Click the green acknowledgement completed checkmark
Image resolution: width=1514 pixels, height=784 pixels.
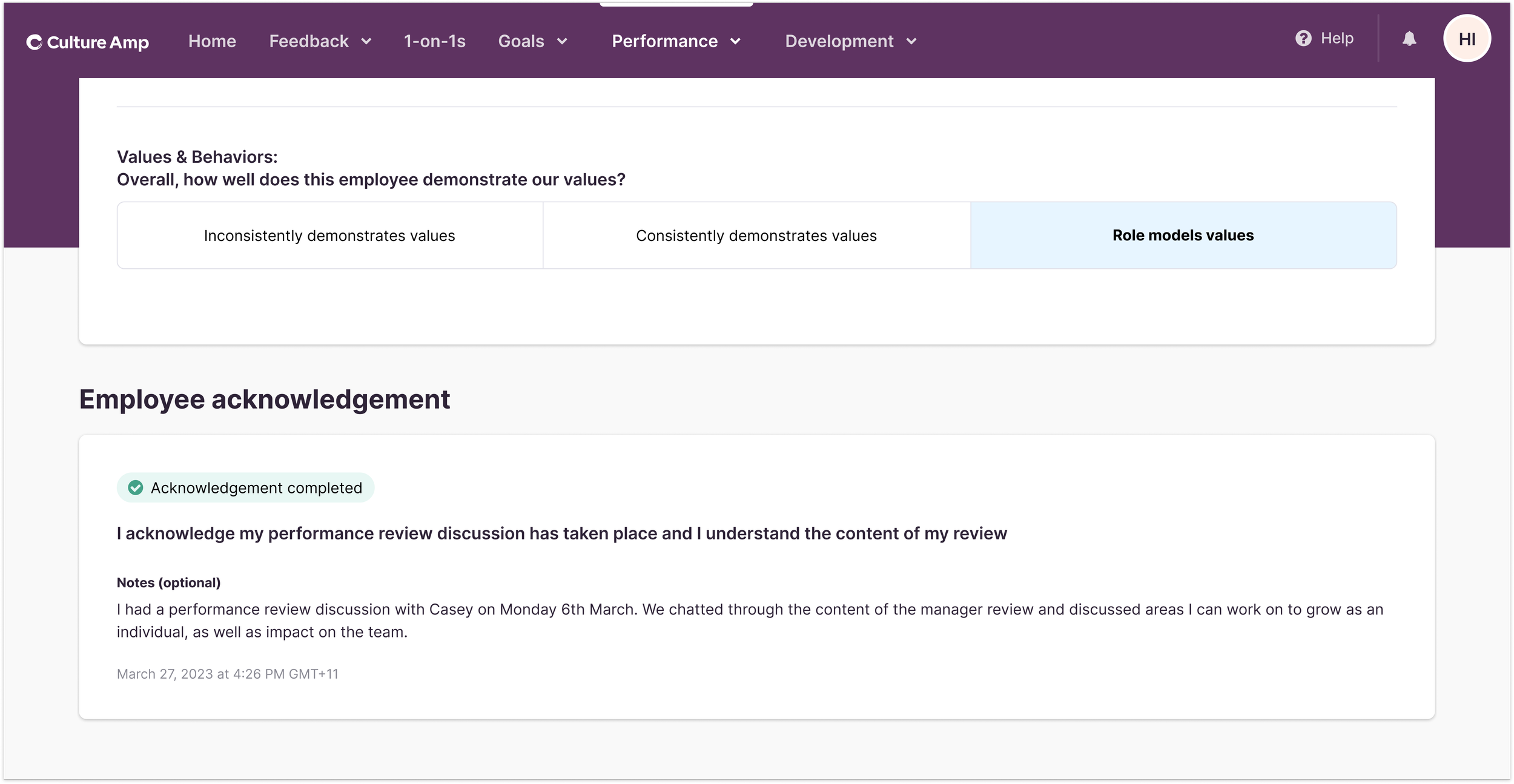coord(136,487)
